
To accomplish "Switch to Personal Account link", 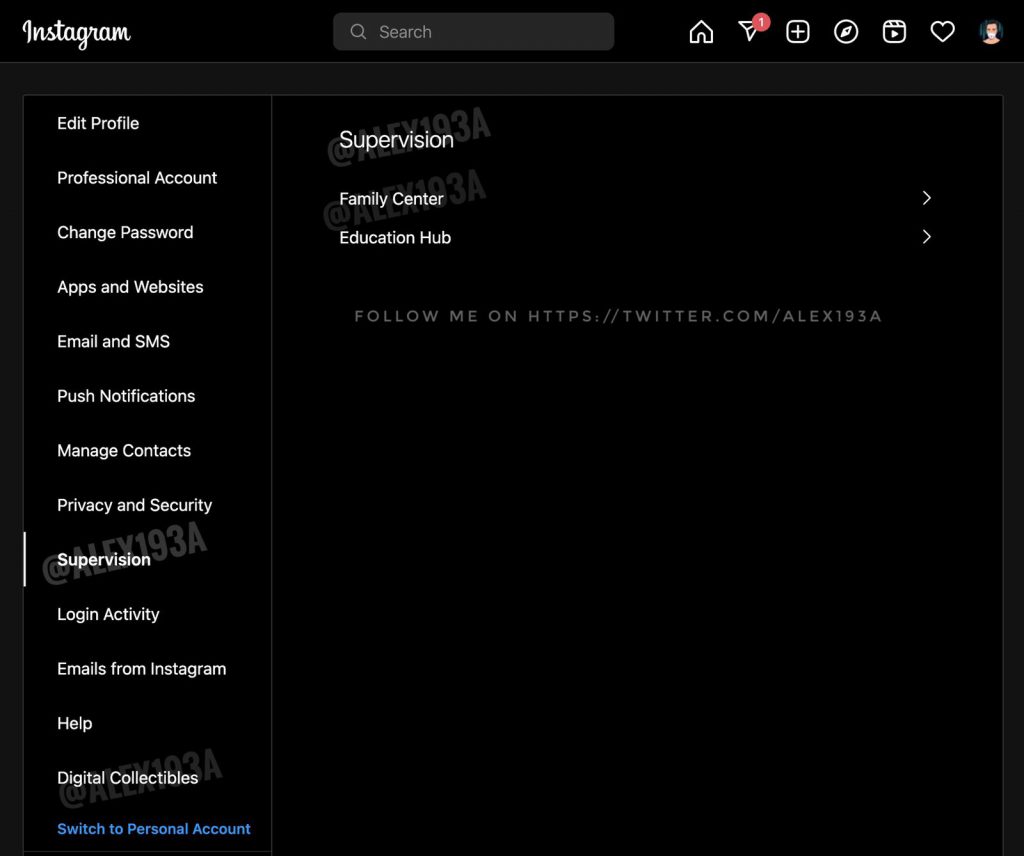I will click(x=154, y=829).
